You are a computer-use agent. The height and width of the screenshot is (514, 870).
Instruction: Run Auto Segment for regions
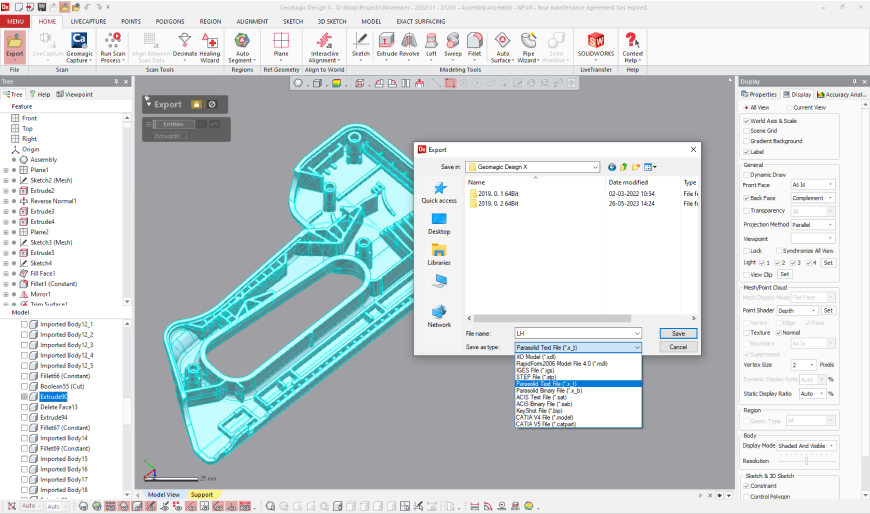pos(242,47)
